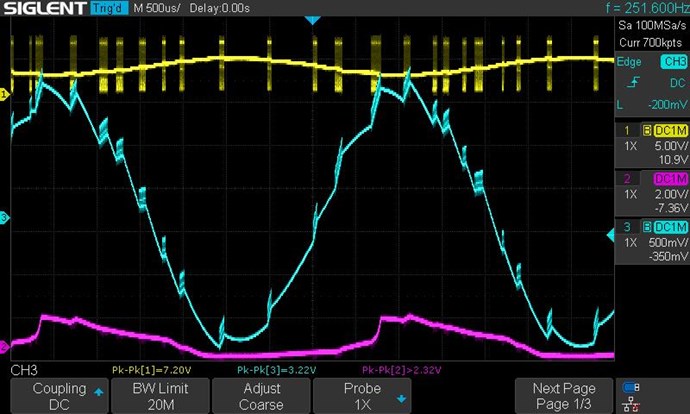Image resolution: width=690 pixels, height=414 pixels.
Task: Select channel 3 number box
Action: 627,227
